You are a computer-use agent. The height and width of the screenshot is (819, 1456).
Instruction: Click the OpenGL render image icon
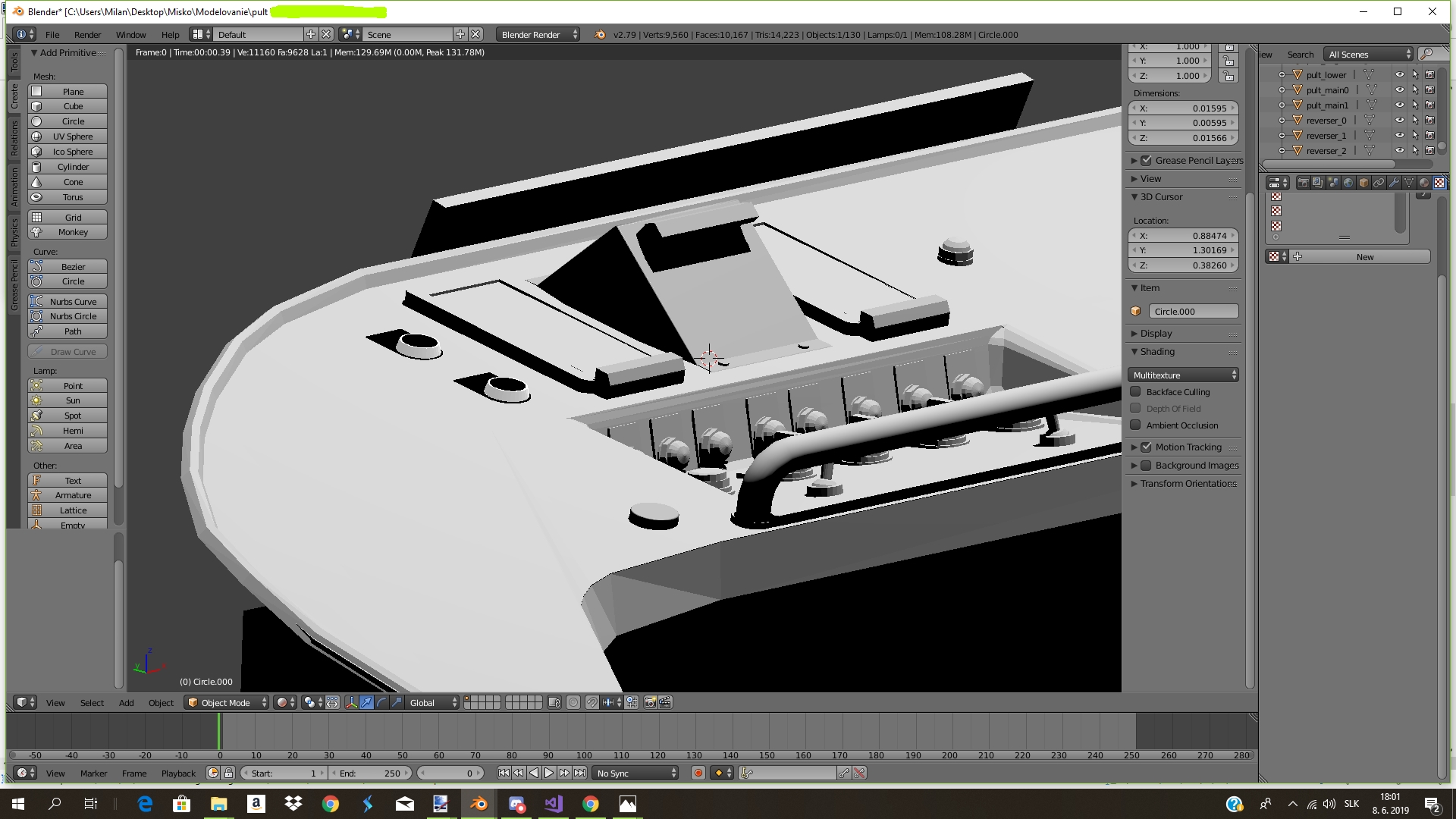(650, 703)
